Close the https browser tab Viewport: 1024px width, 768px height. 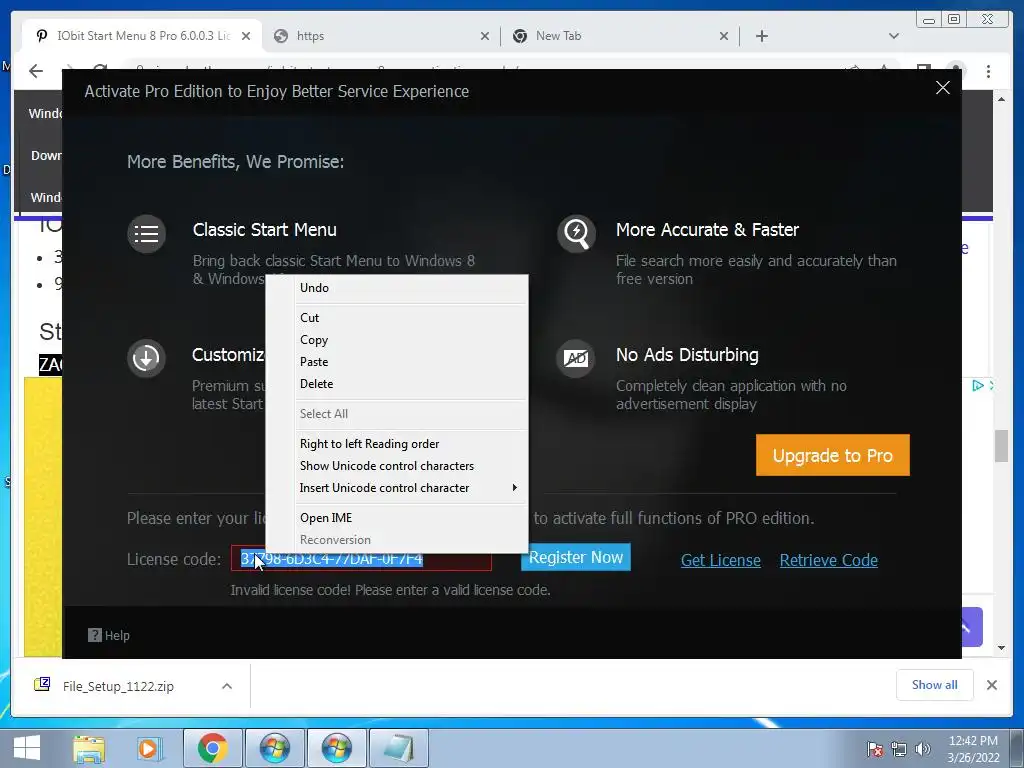pyautogui.click(x=485, y=37)
